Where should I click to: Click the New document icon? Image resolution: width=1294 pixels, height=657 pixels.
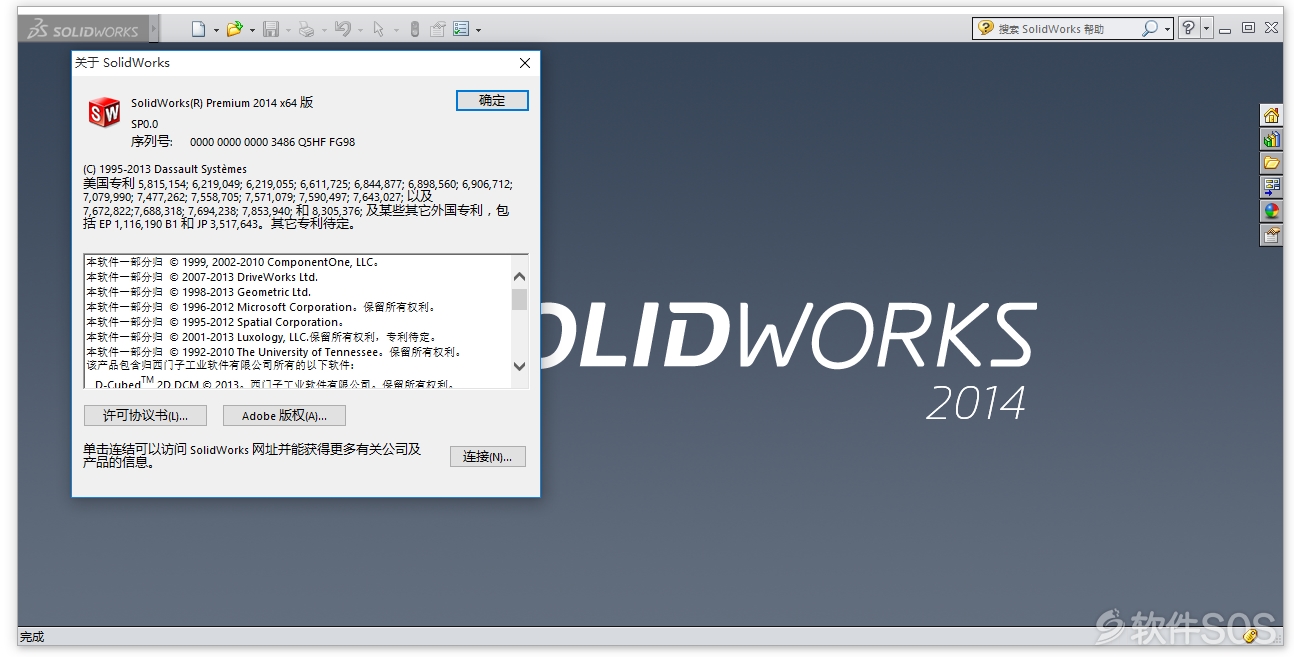click(x=198, y=29)
